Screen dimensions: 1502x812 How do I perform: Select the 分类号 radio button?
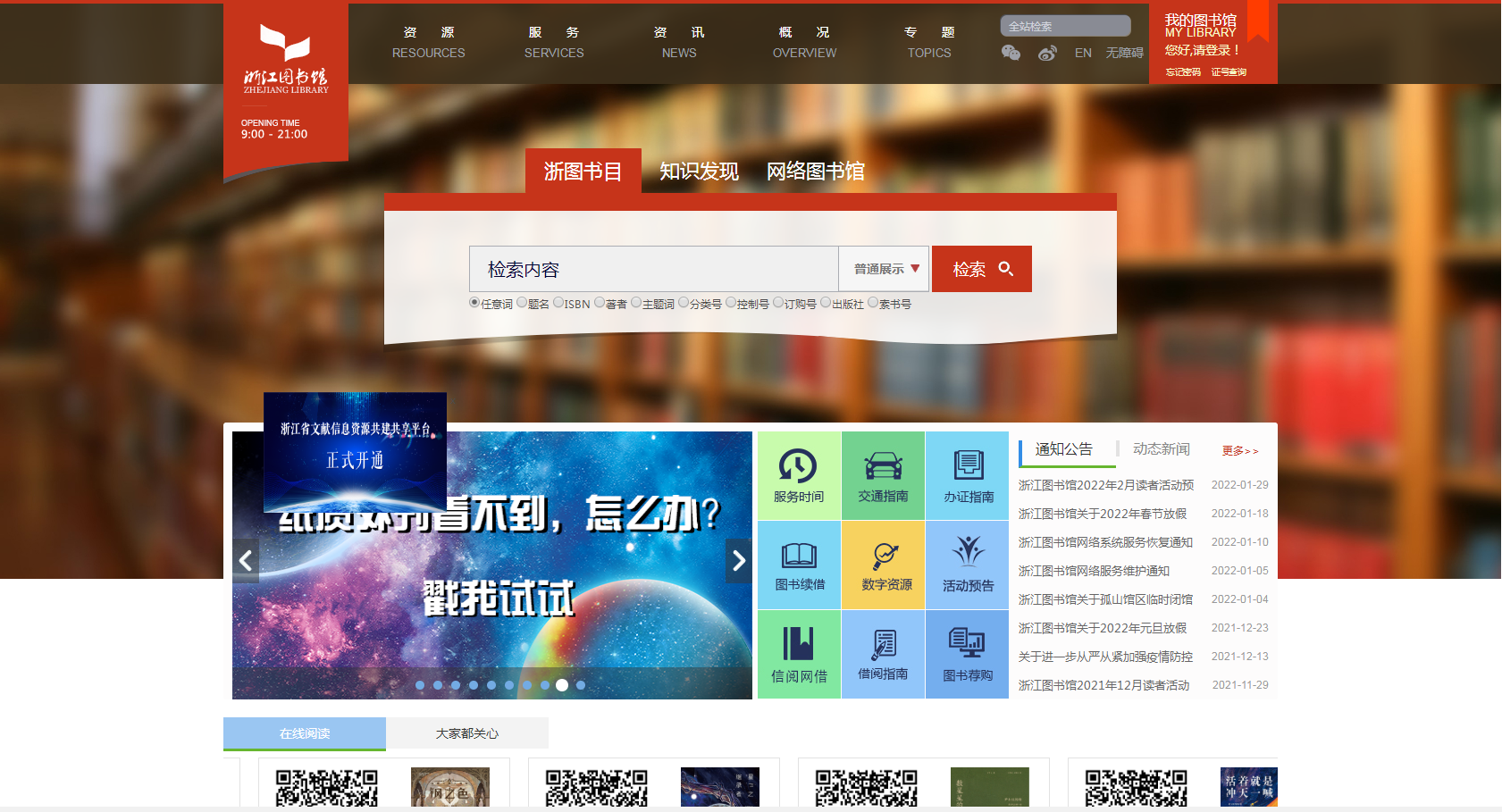(x=684, y=303)
